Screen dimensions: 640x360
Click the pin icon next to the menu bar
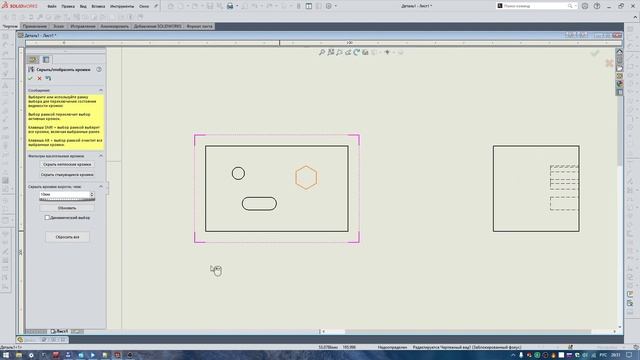[156, 6]
